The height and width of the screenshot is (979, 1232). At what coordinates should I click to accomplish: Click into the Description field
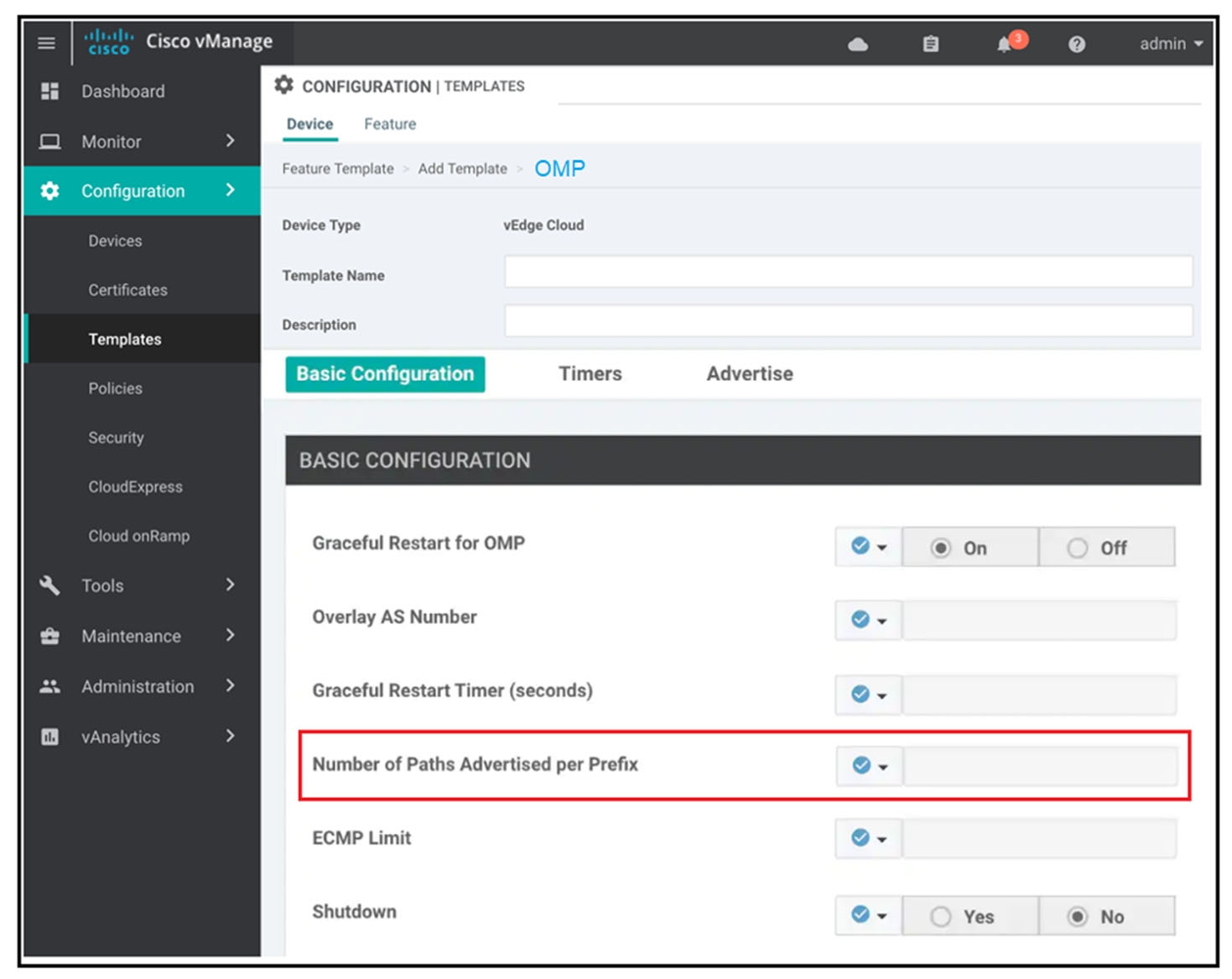[848, 321]
